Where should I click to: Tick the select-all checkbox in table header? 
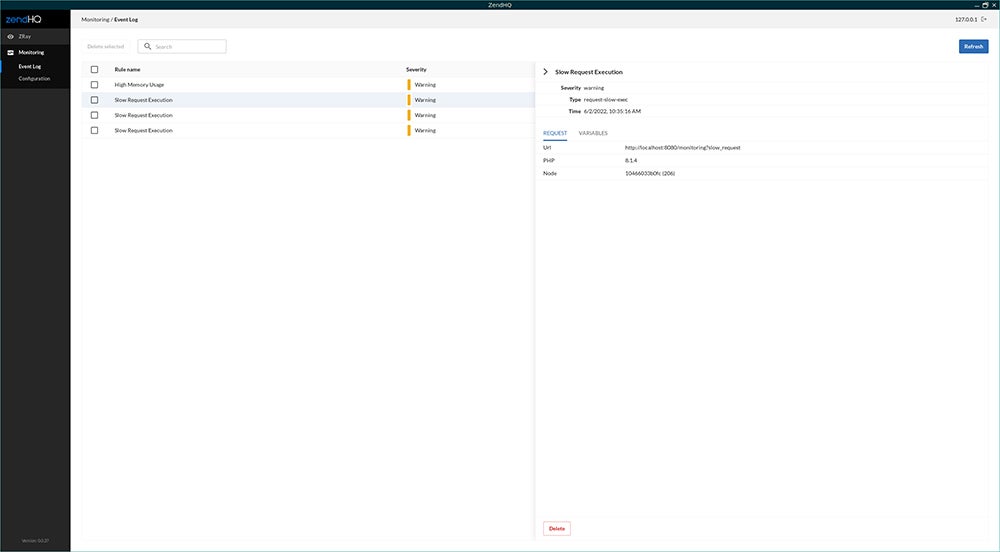click(94, 69)
